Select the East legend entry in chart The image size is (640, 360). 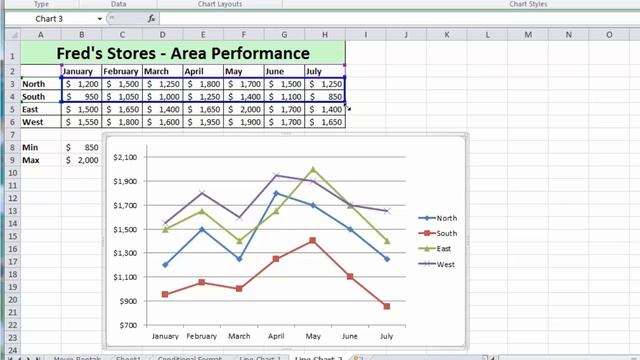(x=435, y=249)
